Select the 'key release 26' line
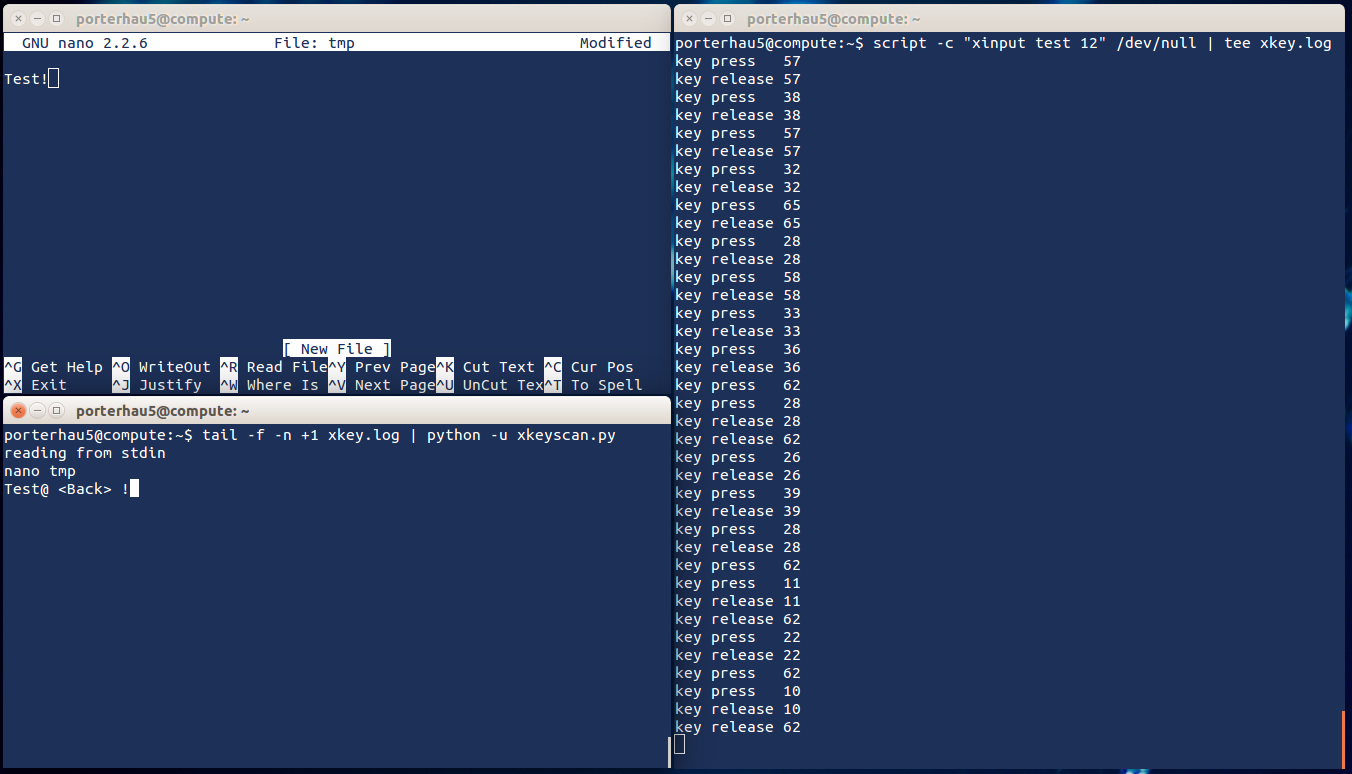Screen dimensions: 1352x774 [x=738, y=475]
